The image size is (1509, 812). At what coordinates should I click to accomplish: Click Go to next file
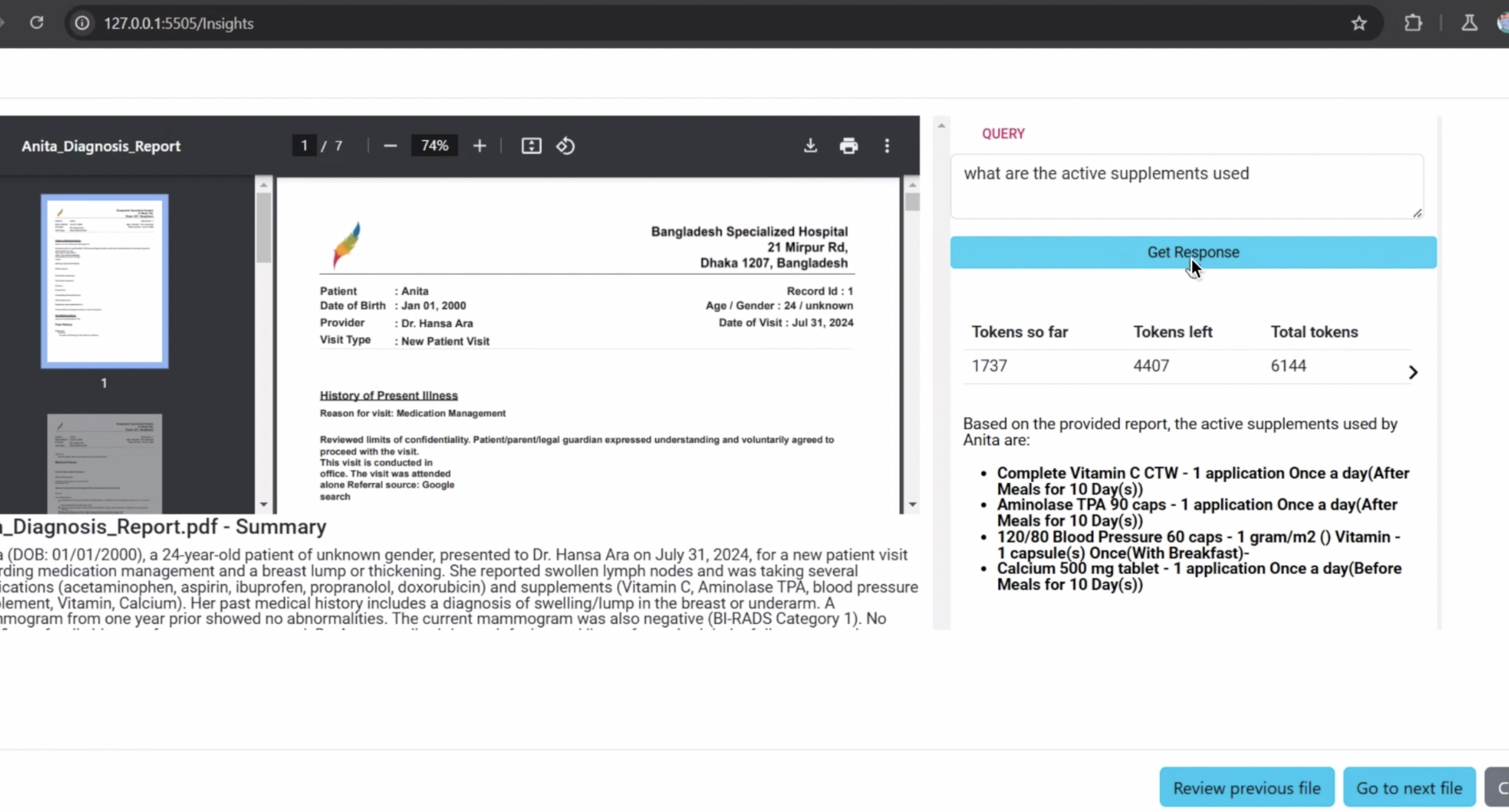1409,787
